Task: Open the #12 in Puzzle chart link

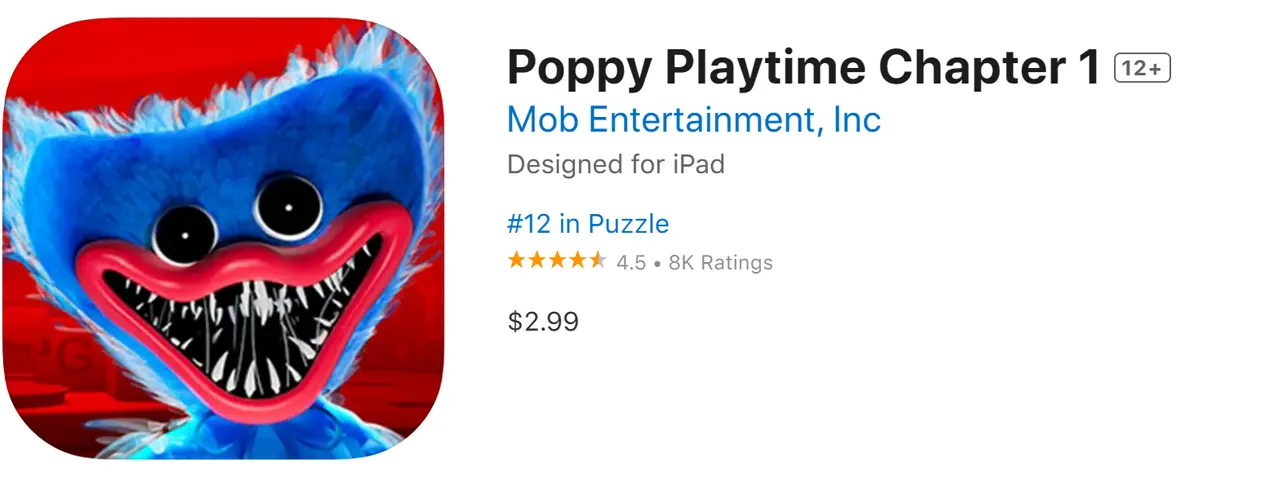Action: [588, 223]
